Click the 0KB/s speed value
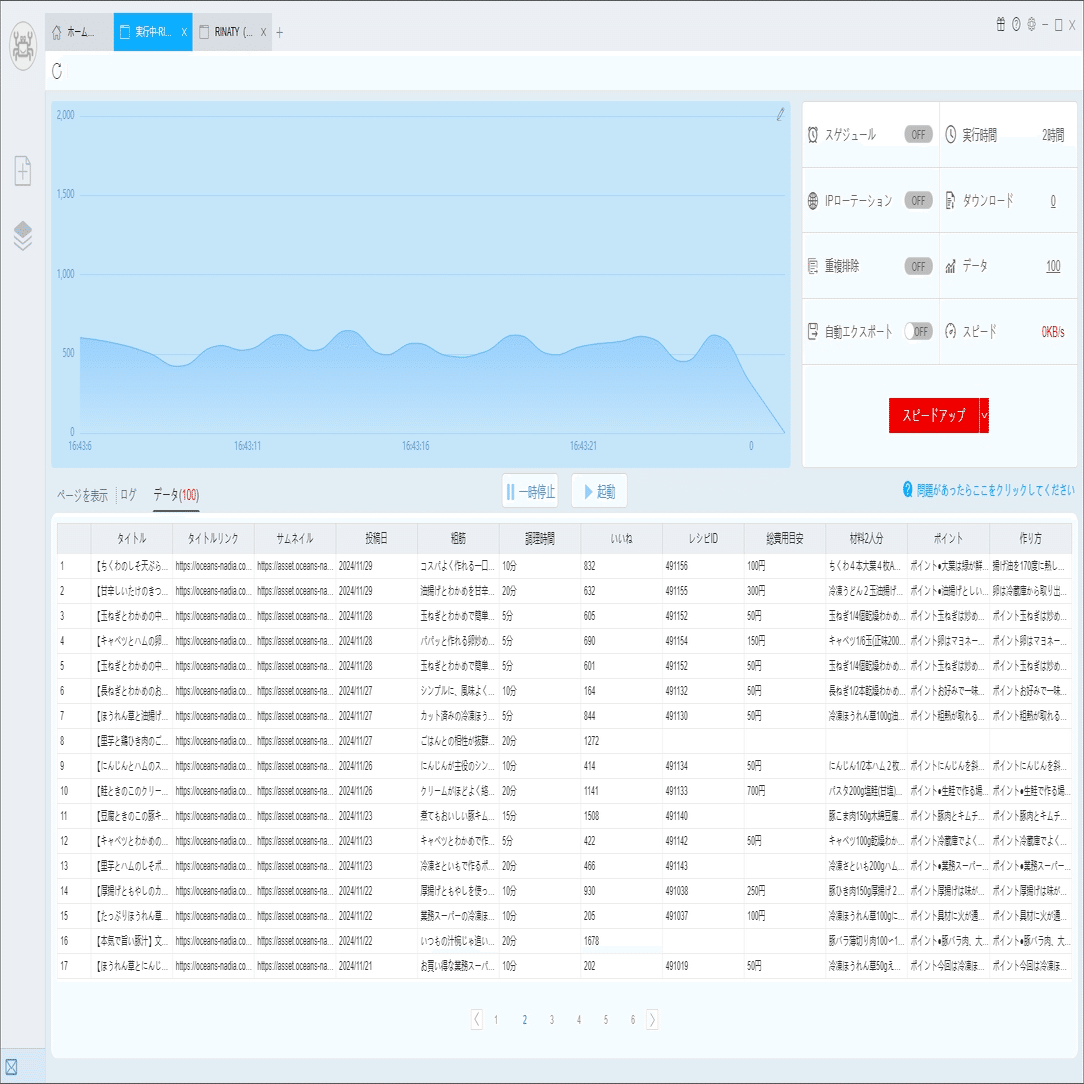 coord(1053,332)
